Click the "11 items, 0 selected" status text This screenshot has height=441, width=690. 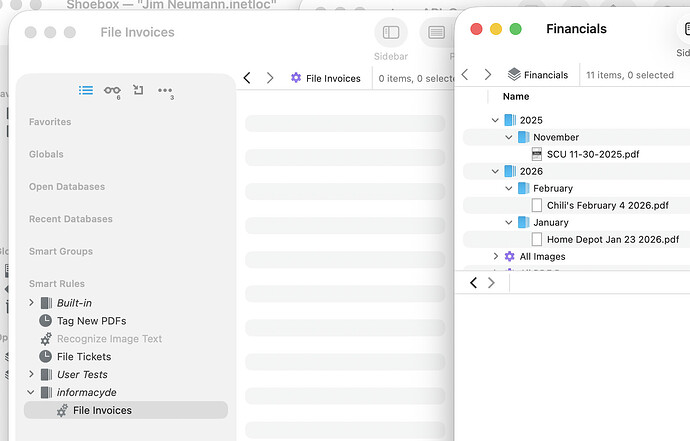point(630,75)
